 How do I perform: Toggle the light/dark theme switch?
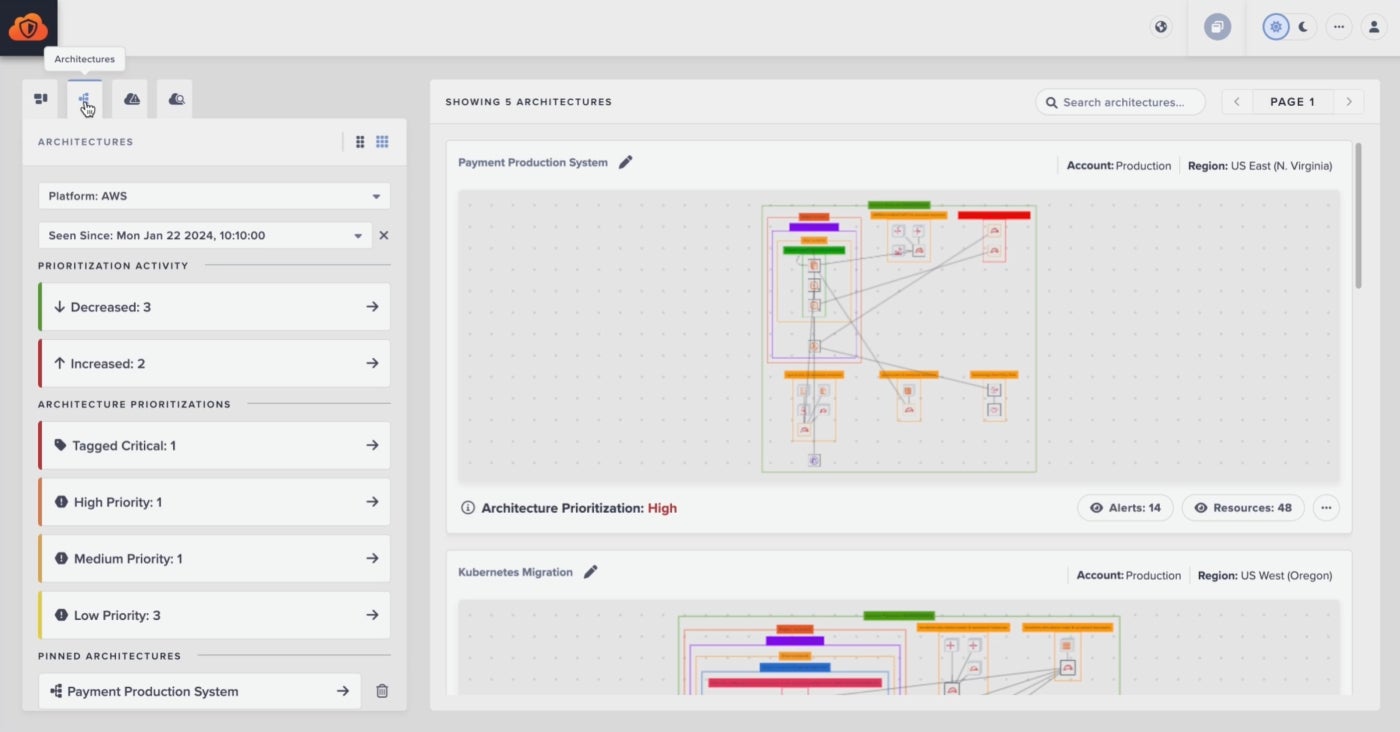tap(1289, 27)
